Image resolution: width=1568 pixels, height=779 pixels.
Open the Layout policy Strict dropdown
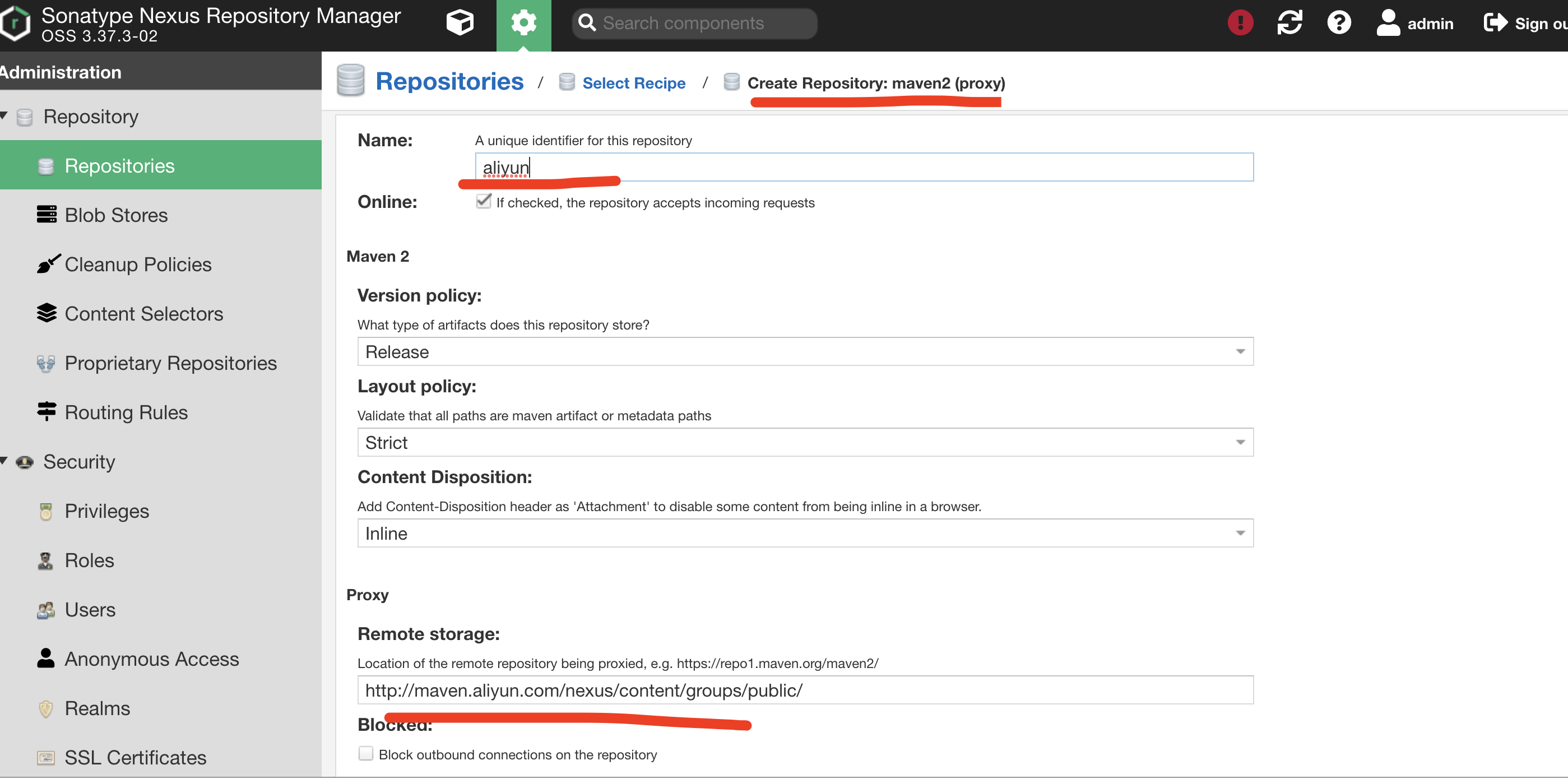(x=1240, y=442)
